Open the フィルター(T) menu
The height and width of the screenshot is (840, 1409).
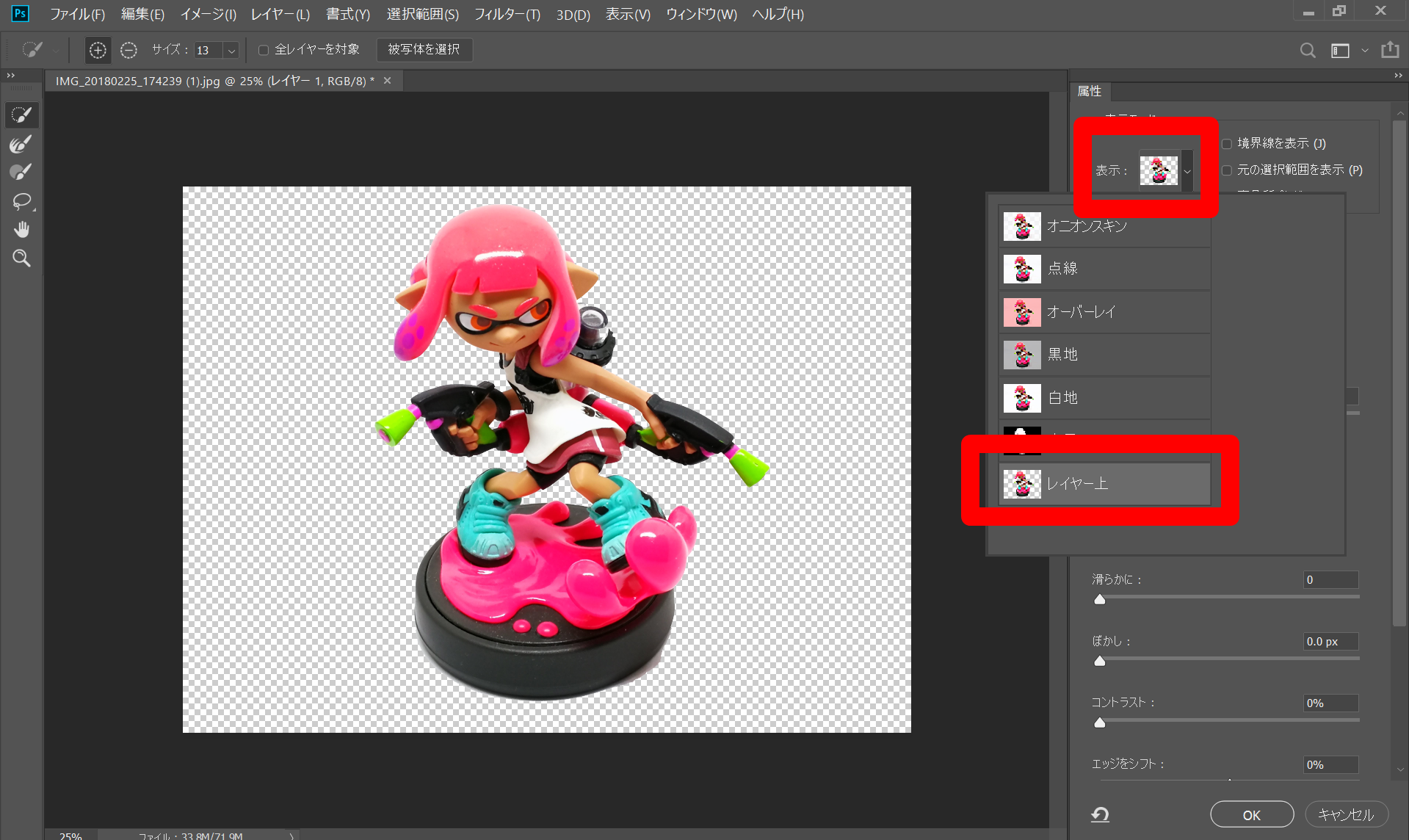pyautogui.click(x=507, y=14)
